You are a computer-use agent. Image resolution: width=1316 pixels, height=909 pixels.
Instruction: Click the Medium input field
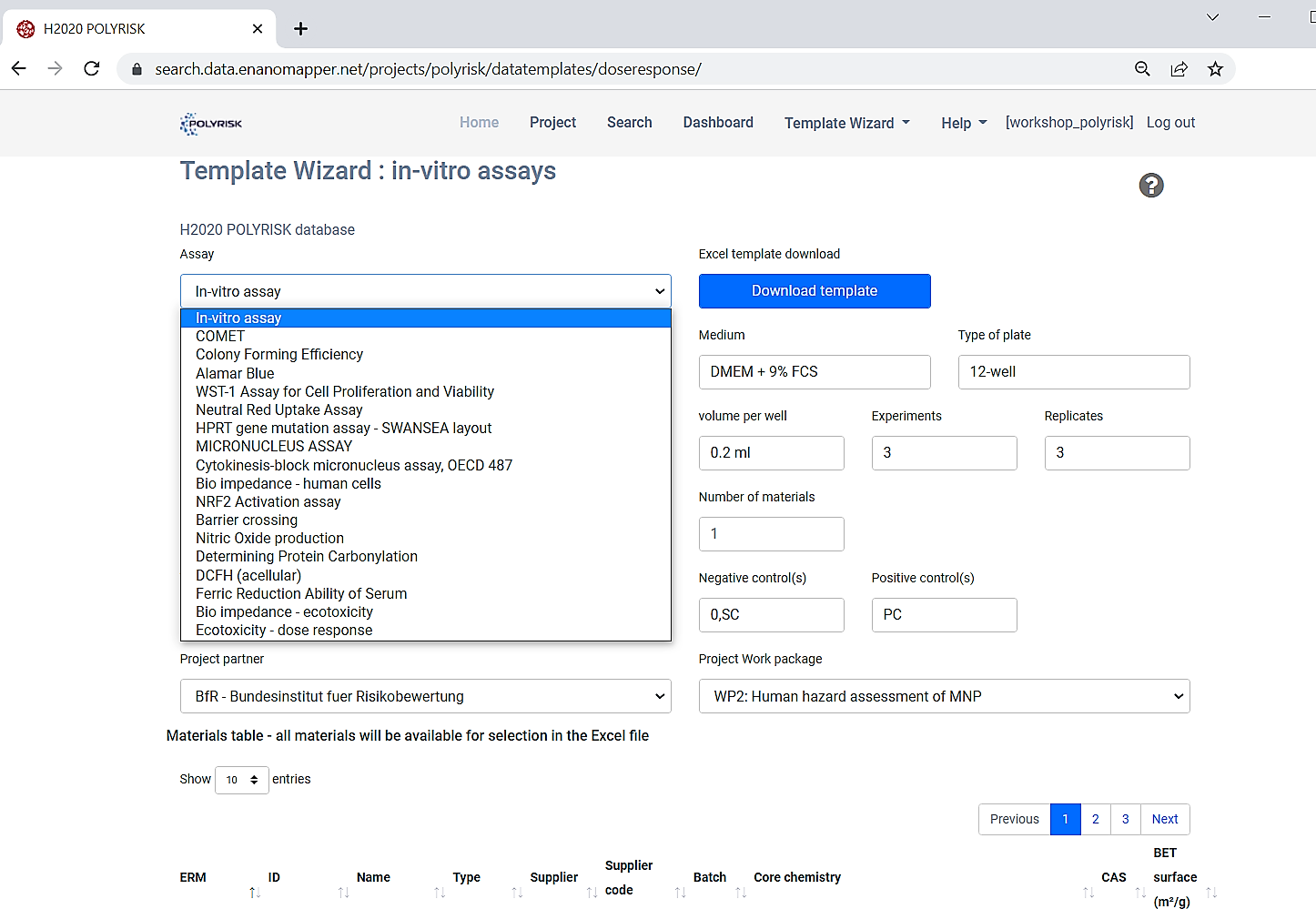tap(814, 372)
